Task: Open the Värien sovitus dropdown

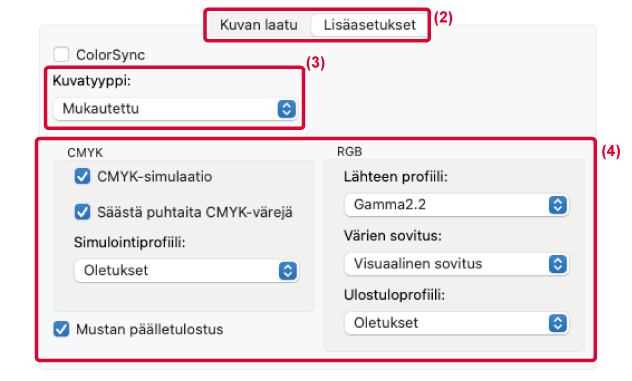Action: click(x=457, y=264)
